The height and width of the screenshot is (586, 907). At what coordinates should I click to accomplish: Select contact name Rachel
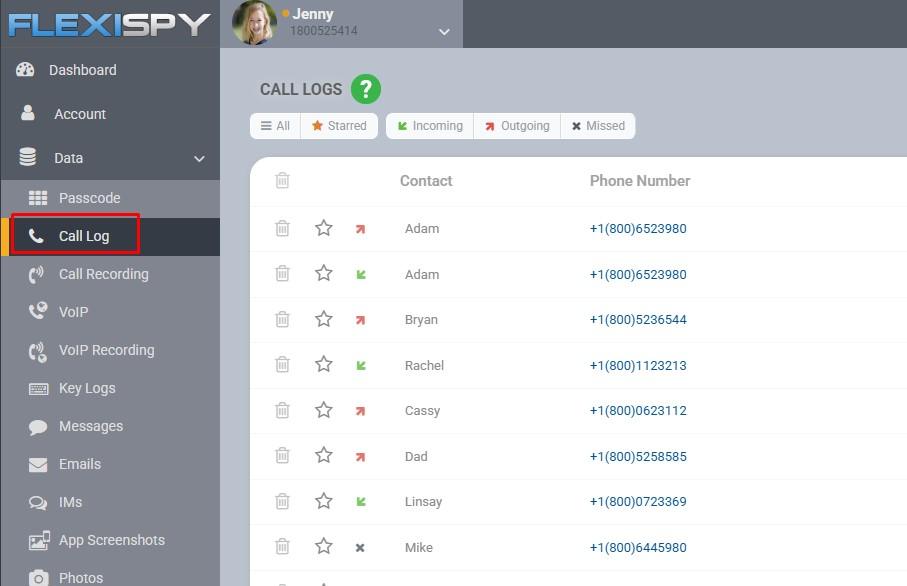pos(425,366)
